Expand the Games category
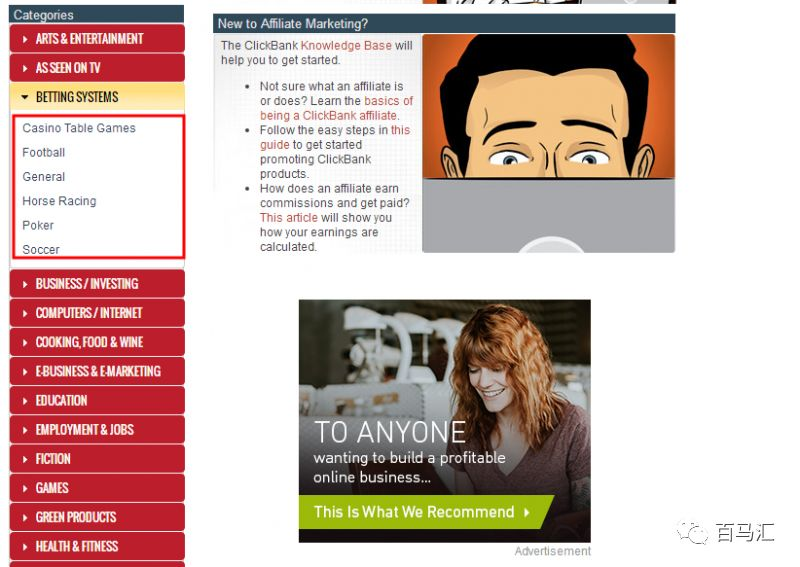Viewport: 800px width, 567px height. click(97, 487)
